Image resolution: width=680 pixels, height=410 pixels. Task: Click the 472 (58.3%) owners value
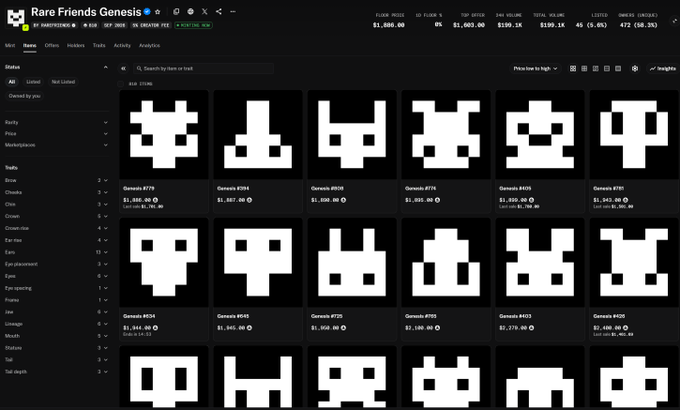638,25
